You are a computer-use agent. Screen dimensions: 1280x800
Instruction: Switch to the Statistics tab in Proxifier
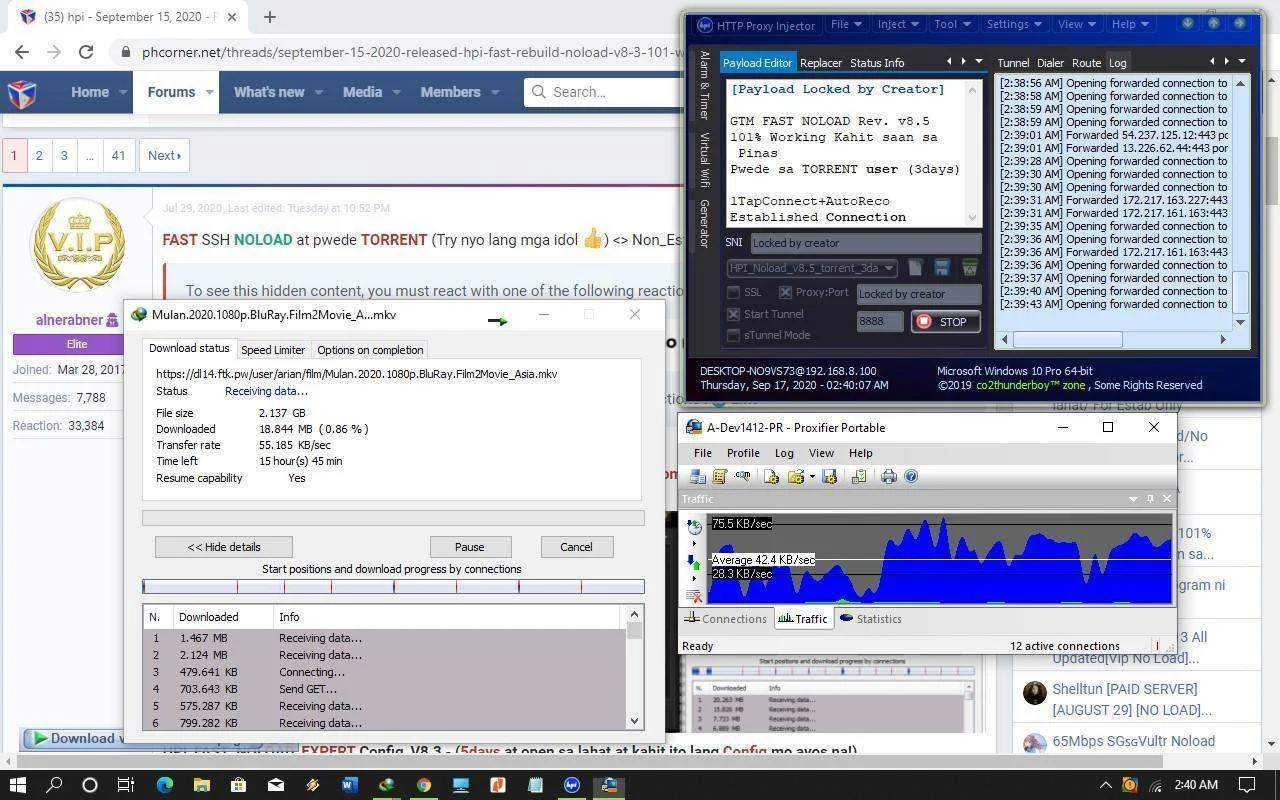(870, 619)
